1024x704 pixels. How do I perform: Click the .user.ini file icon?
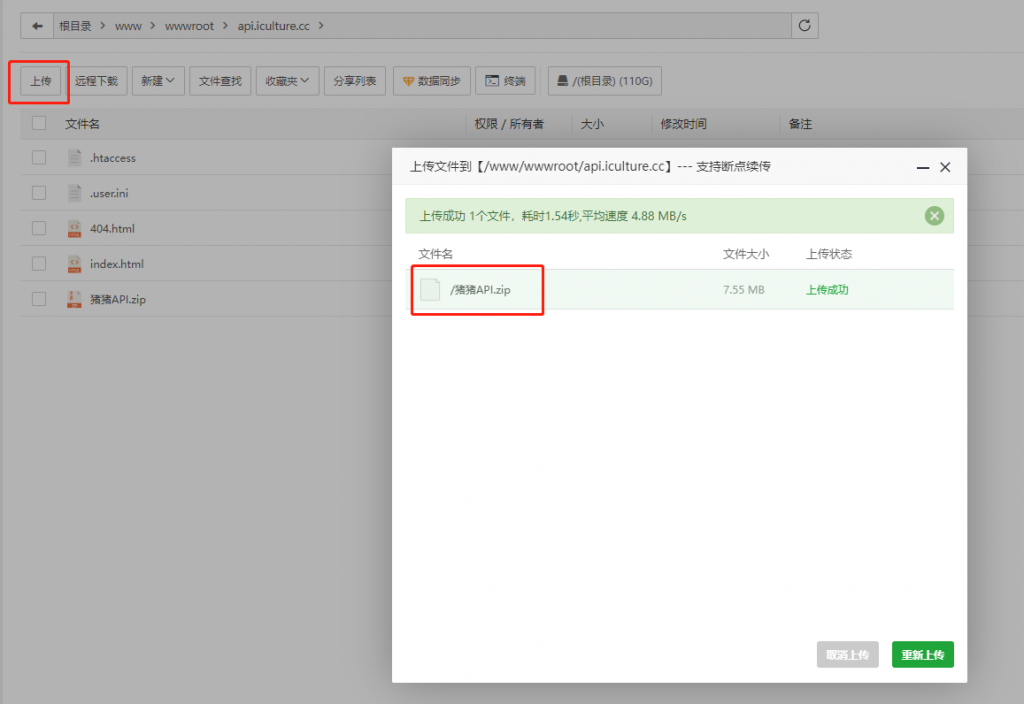(74, 193)
